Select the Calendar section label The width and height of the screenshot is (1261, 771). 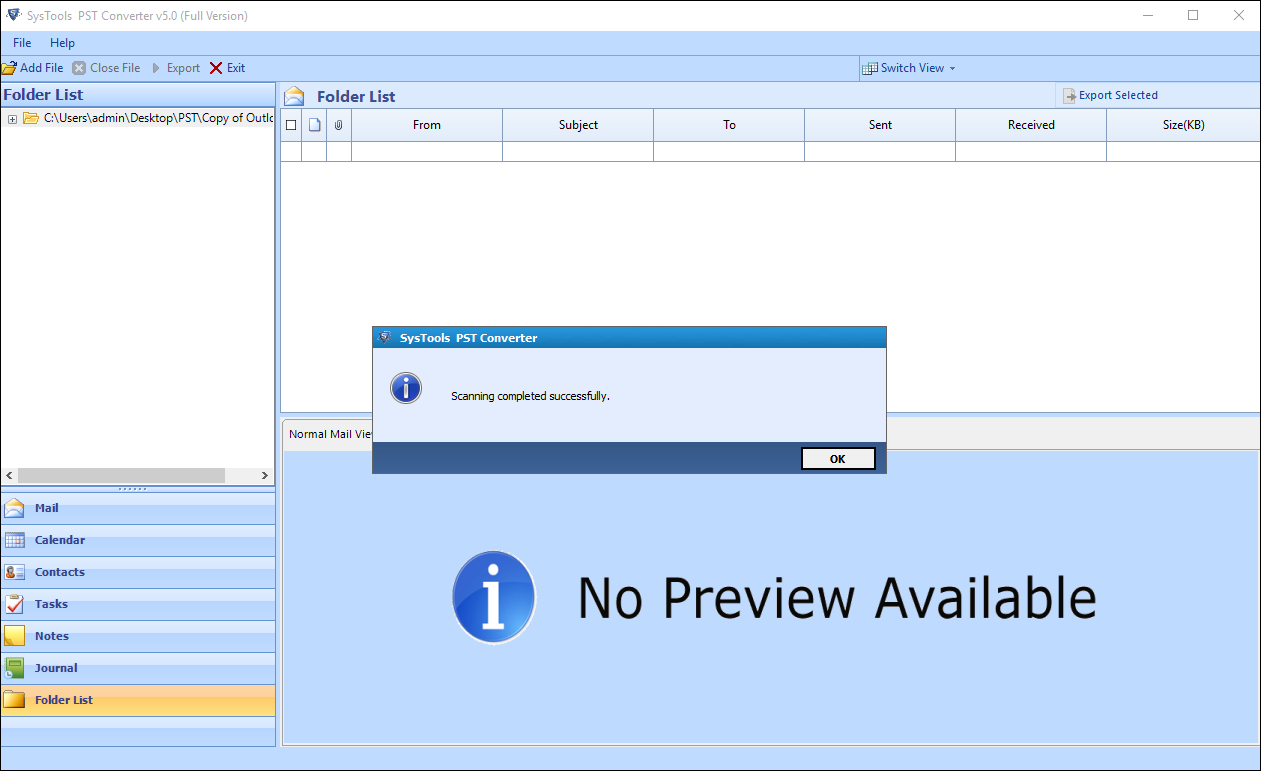click(60, 540)
